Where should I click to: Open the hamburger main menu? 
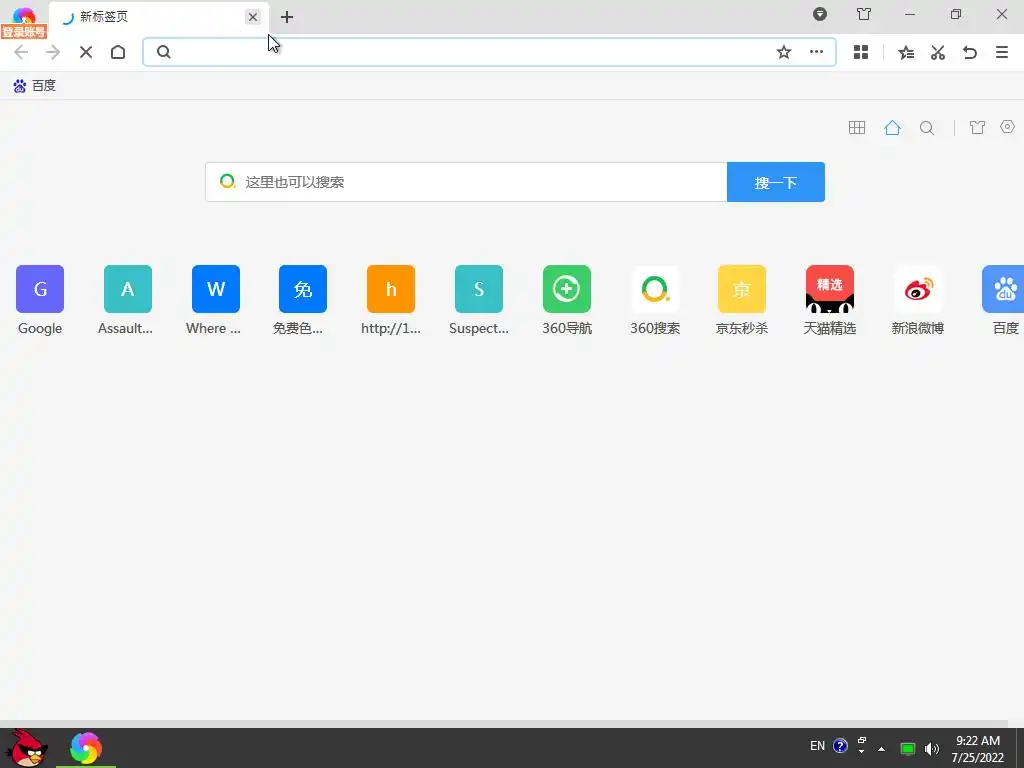click(1002, 52)
